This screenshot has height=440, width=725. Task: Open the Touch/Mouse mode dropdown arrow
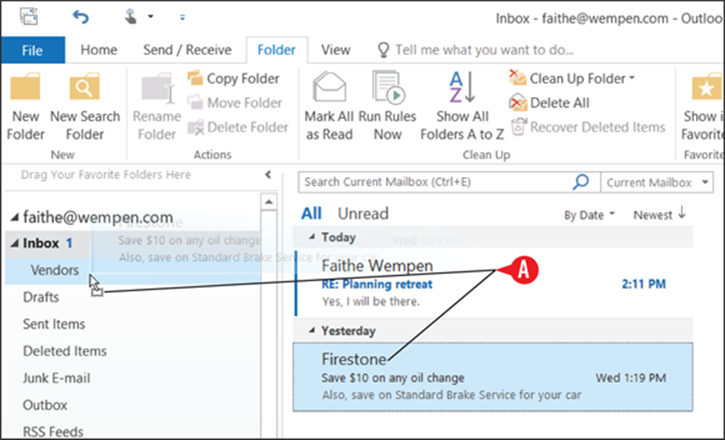150,17
